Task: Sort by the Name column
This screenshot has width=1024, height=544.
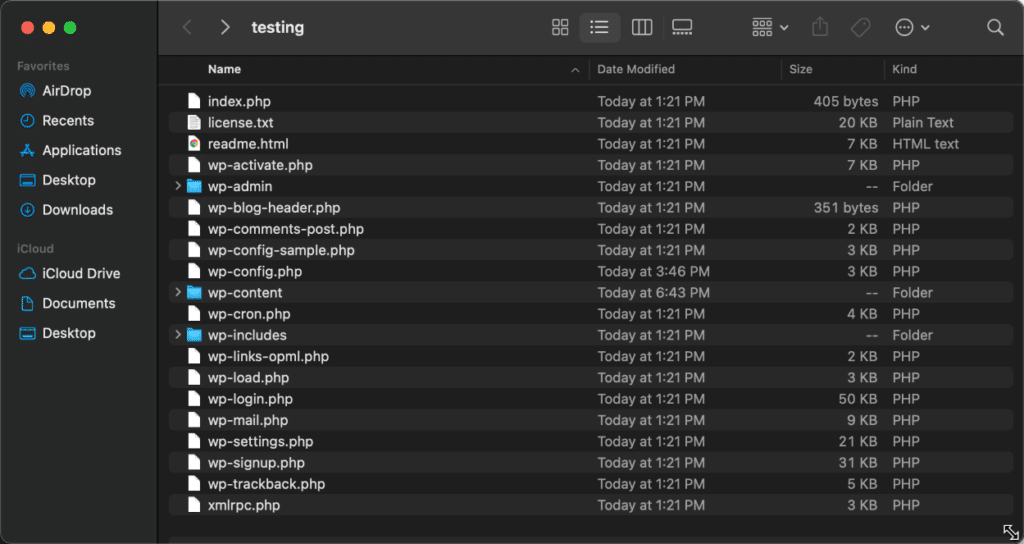Action: coord(225,69)
